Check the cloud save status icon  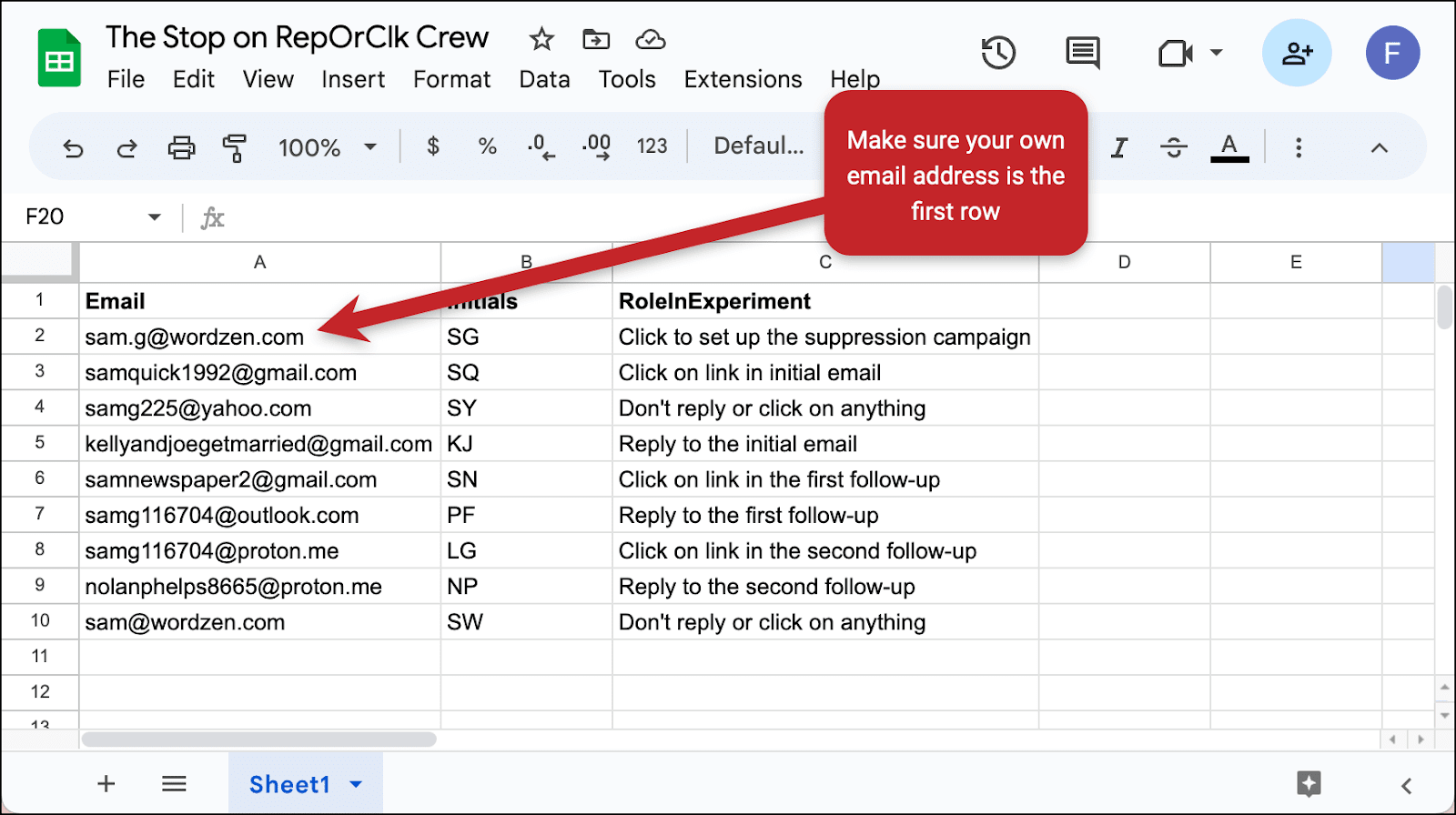[650, 39]
